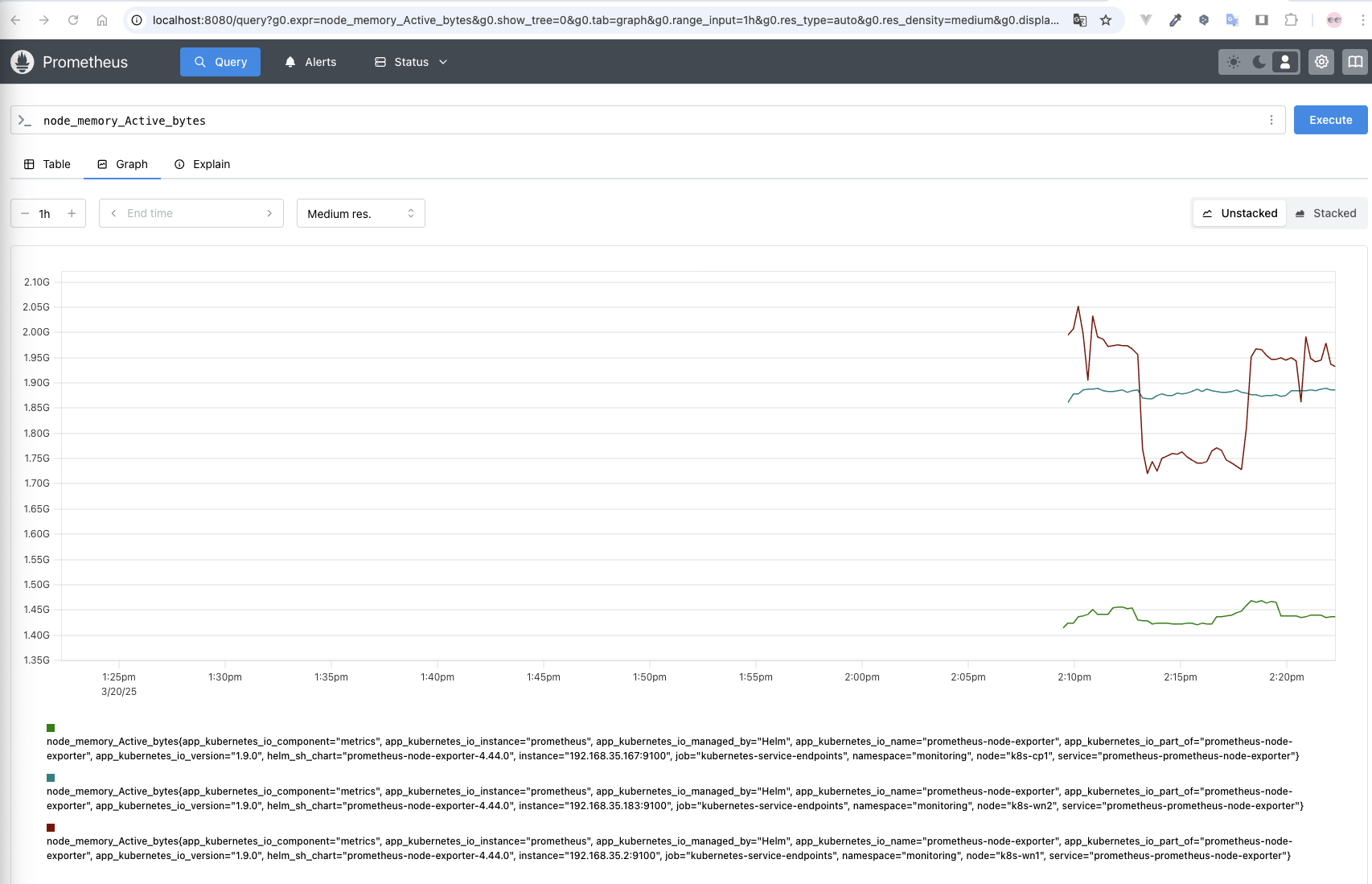Open browser home page
The image size is (1372, 884).
click(102, 20)
